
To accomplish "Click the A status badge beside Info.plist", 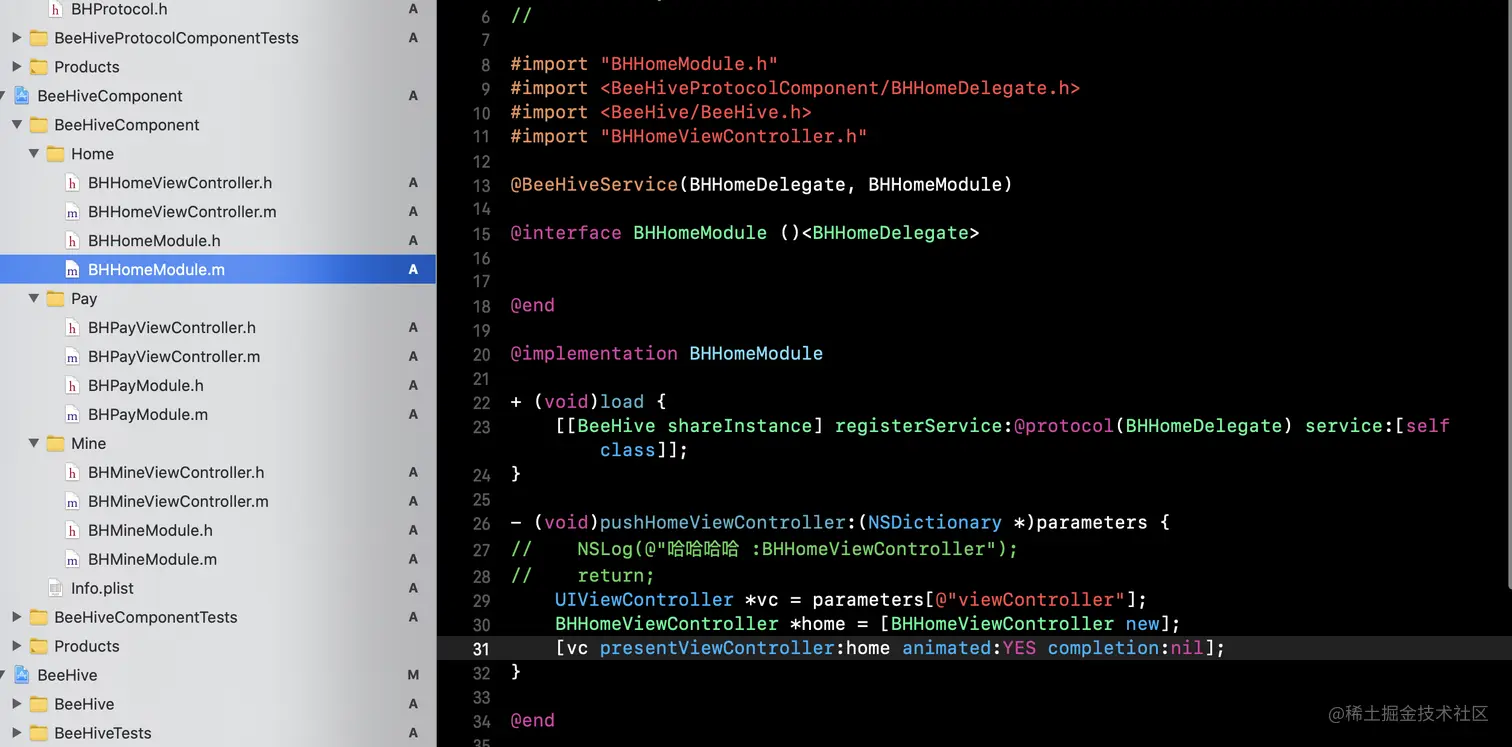I will pyautogui.click(x=413, y=589).
